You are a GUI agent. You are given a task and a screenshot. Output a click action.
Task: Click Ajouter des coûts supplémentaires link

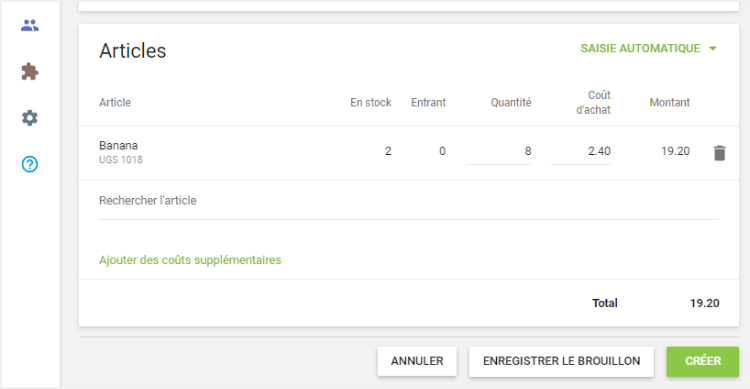pyautogui.click(x=190, y=260)
